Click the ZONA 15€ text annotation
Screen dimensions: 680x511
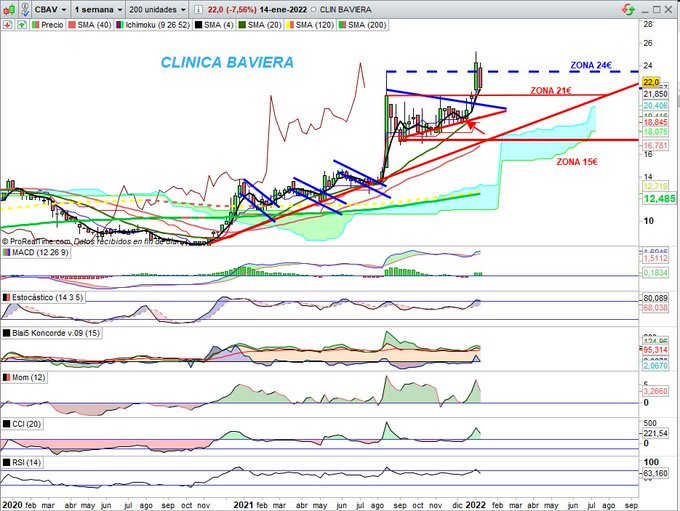577,162
